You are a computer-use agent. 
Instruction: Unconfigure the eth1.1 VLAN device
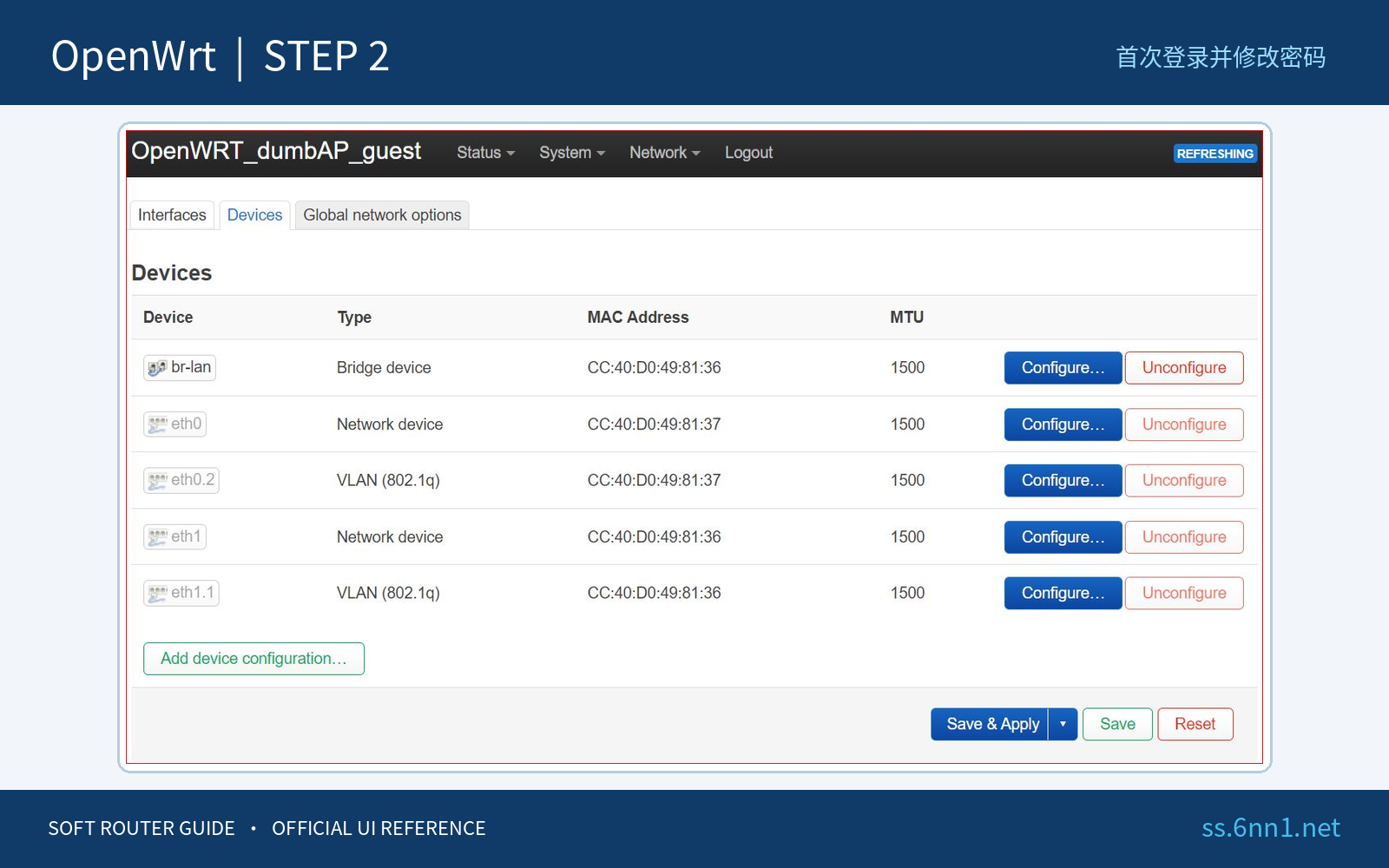point(1184,594)
